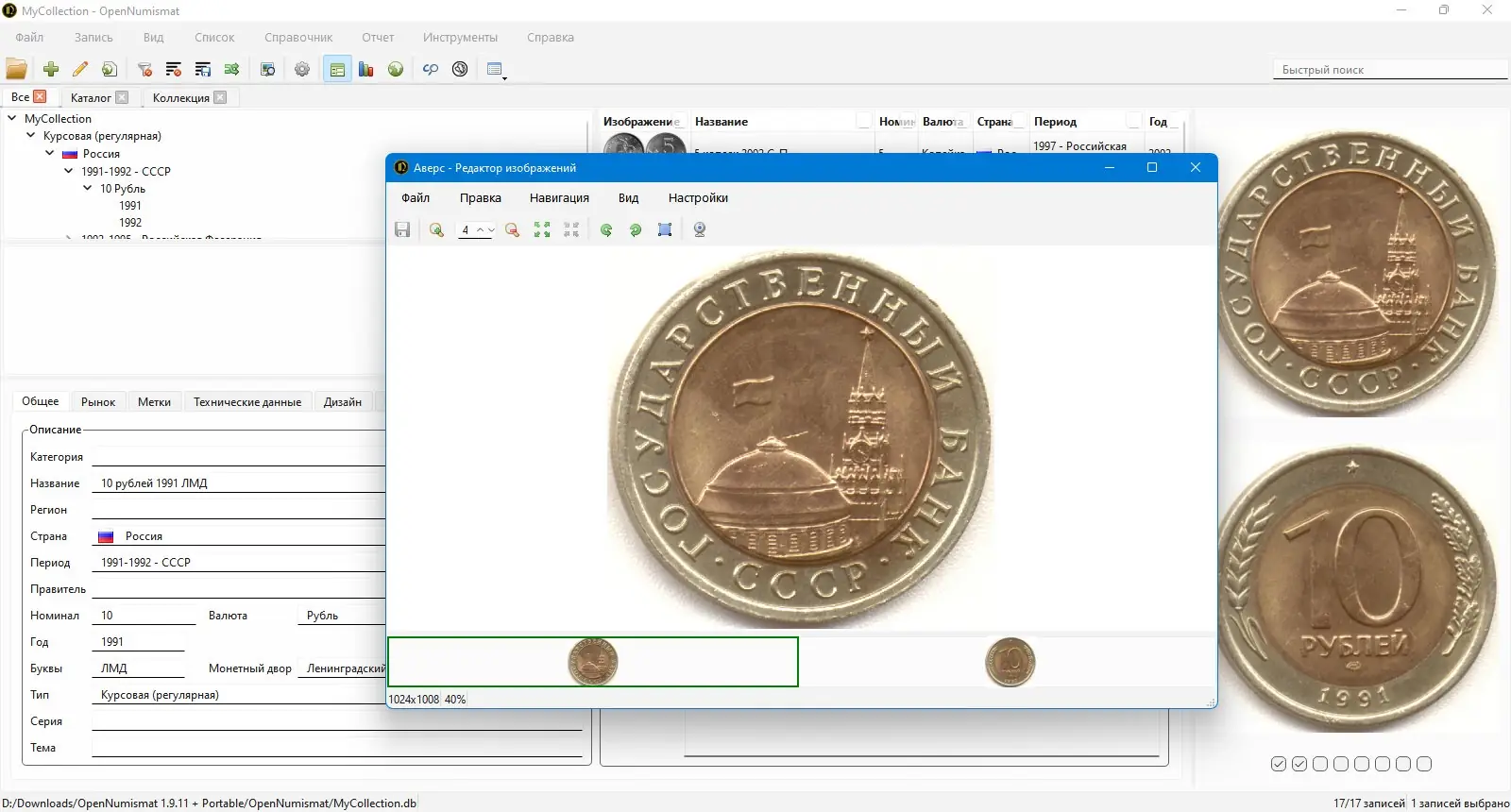The image size is (1511, 812).
Task: Select the crop tool in editor
Action: click(665, 229)
